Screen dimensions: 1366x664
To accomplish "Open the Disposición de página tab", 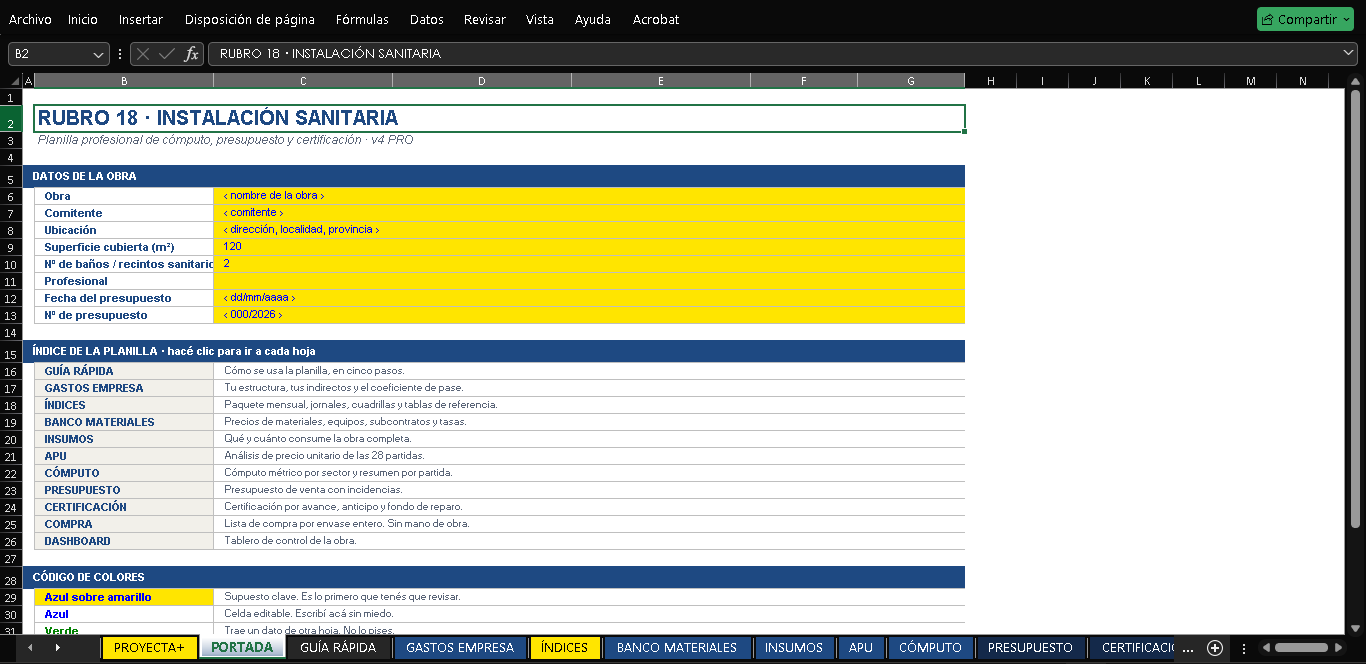I will pos(250,19).
